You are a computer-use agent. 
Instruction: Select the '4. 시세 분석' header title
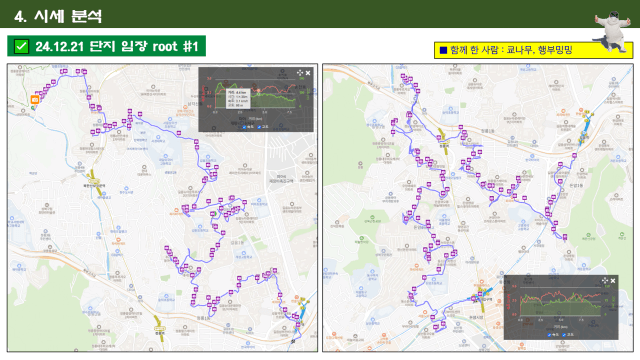(x=58, y=16)
